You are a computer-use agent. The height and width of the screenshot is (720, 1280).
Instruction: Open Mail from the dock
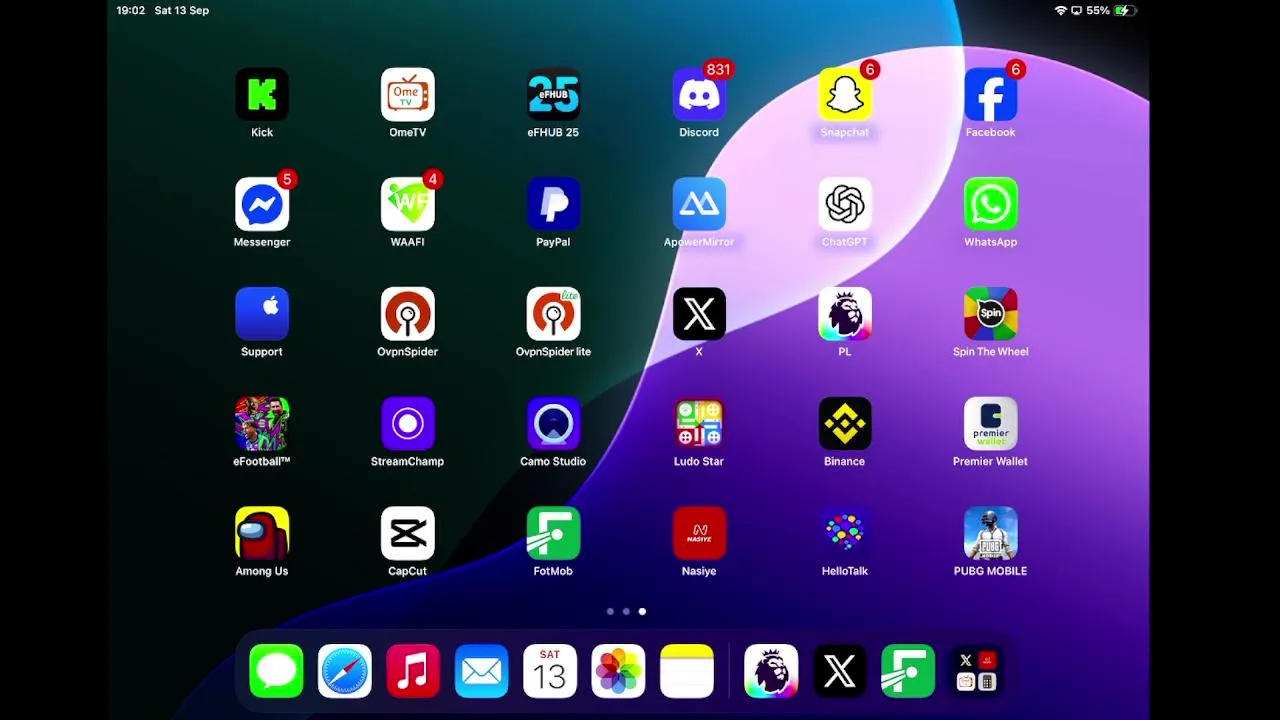tap(482, 671)
